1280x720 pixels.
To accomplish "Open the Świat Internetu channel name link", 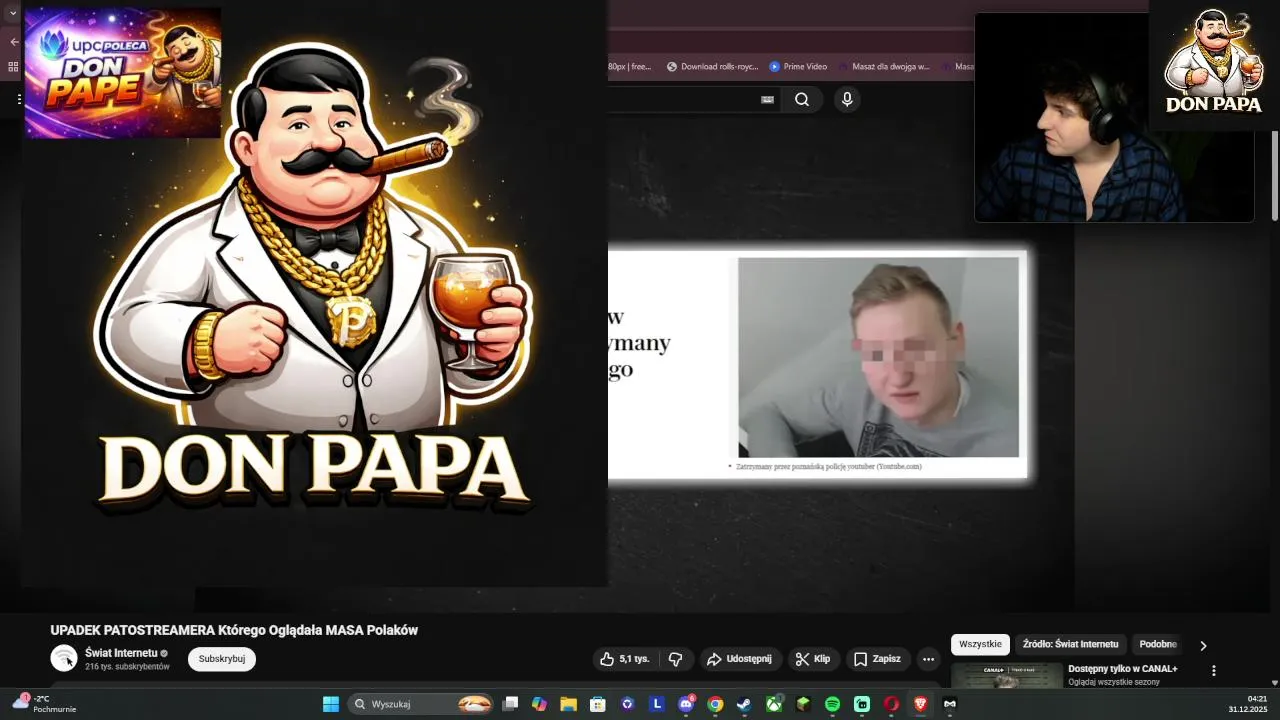I will (121, 653).
